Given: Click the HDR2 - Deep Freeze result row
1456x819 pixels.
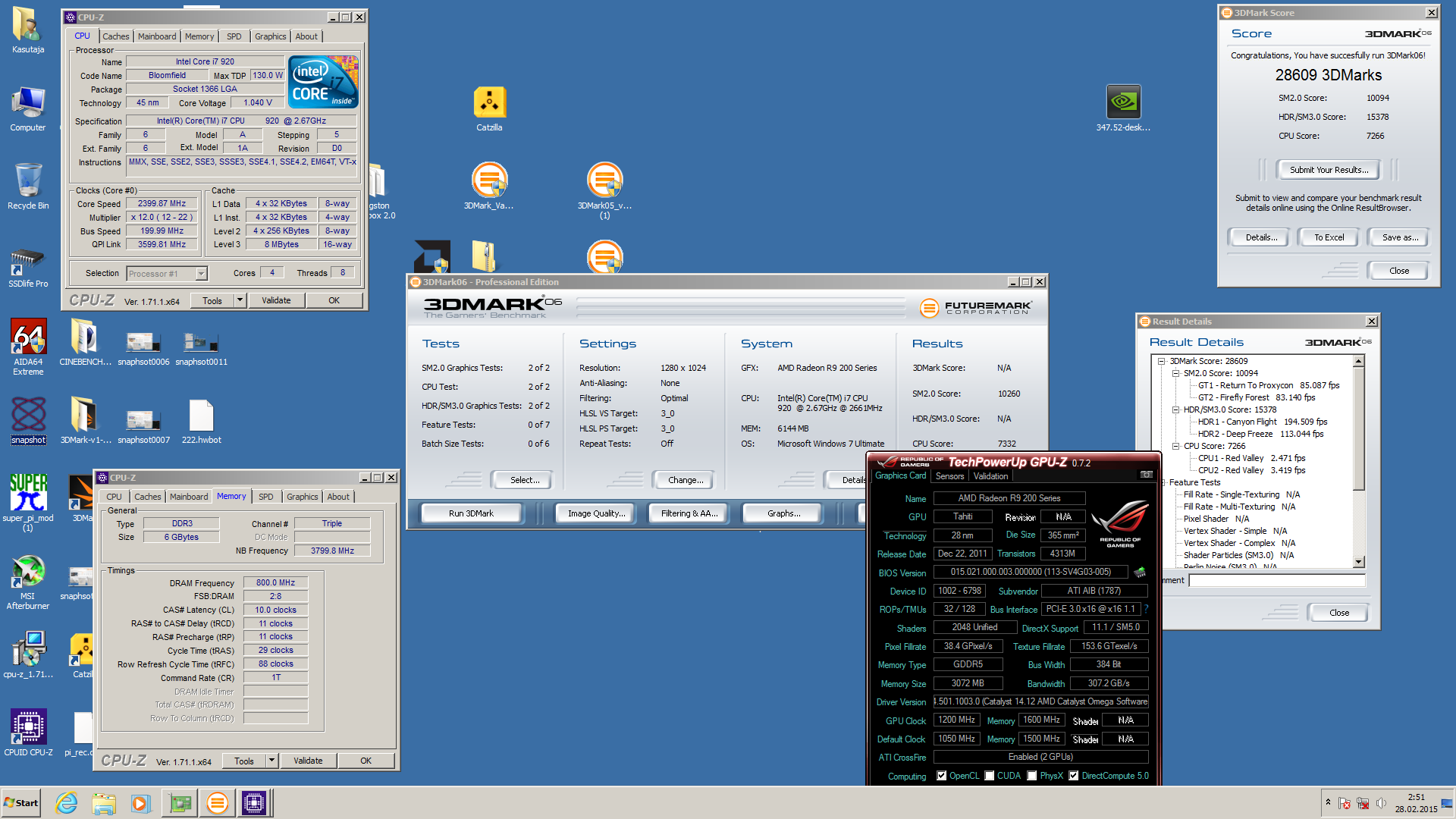Looking at the screenshot, I should 1260,435.
